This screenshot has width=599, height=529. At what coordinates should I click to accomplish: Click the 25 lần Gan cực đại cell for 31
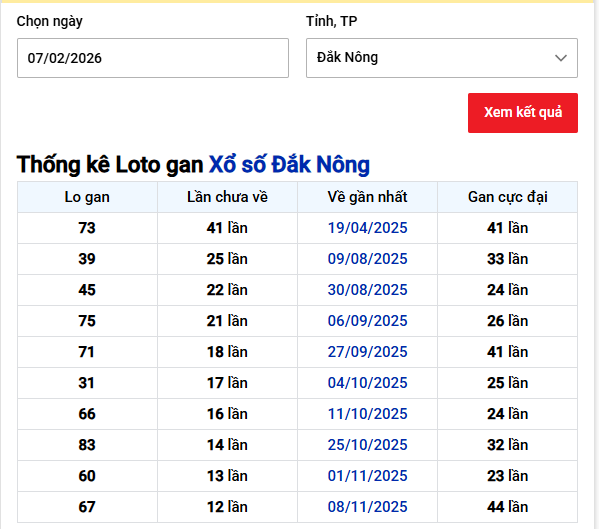[508, 383]
